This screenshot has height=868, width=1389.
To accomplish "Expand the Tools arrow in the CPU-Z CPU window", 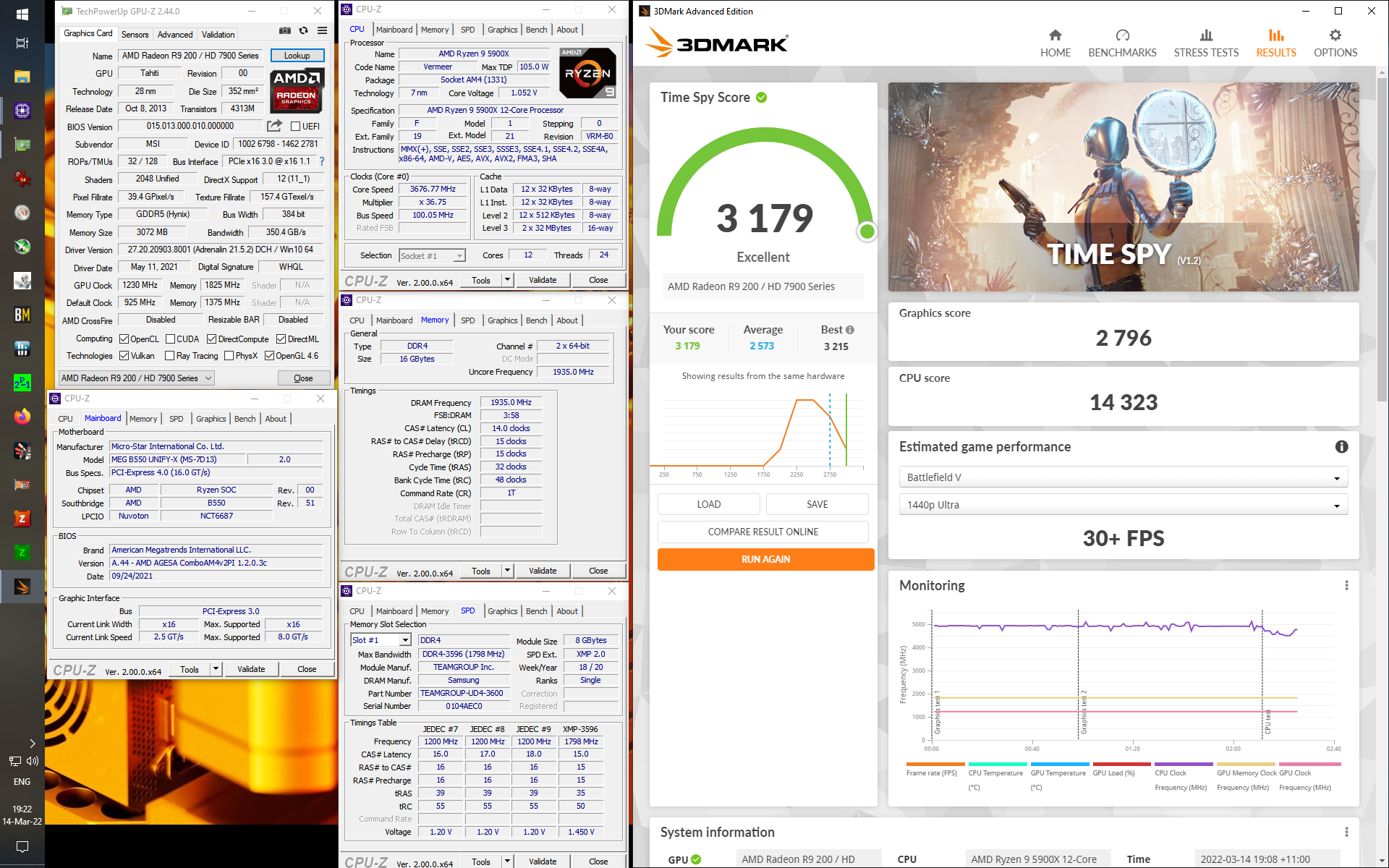I will [507, 280].
